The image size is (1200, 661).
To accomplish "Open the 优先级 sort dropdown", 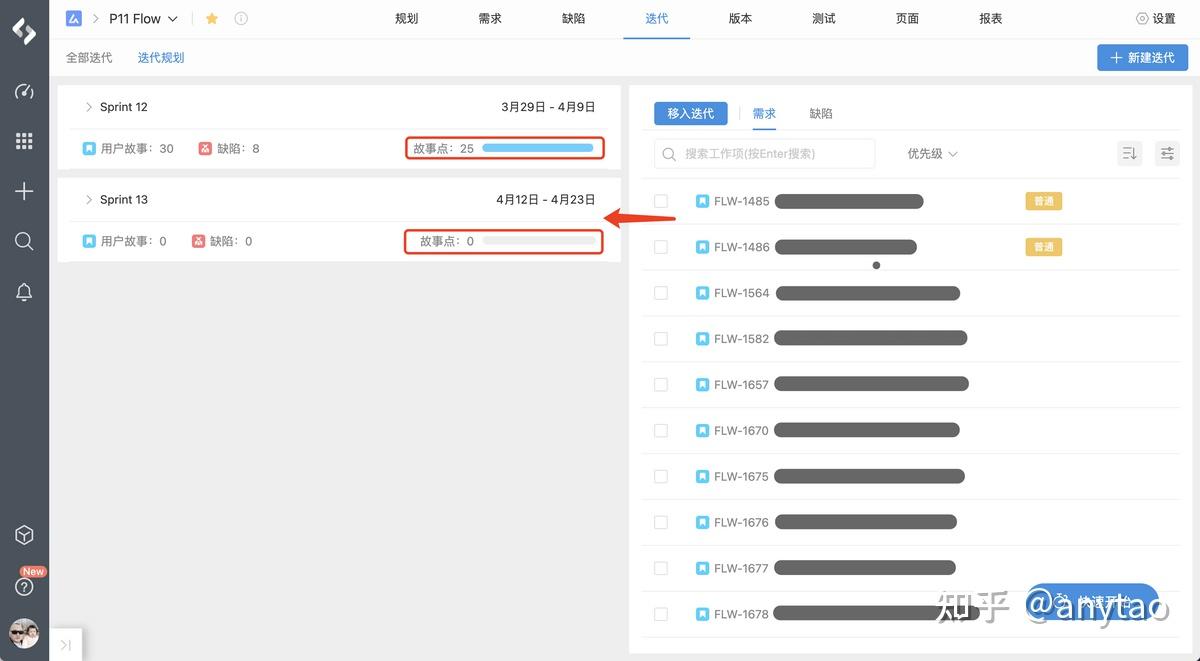I will pos(930,153).
